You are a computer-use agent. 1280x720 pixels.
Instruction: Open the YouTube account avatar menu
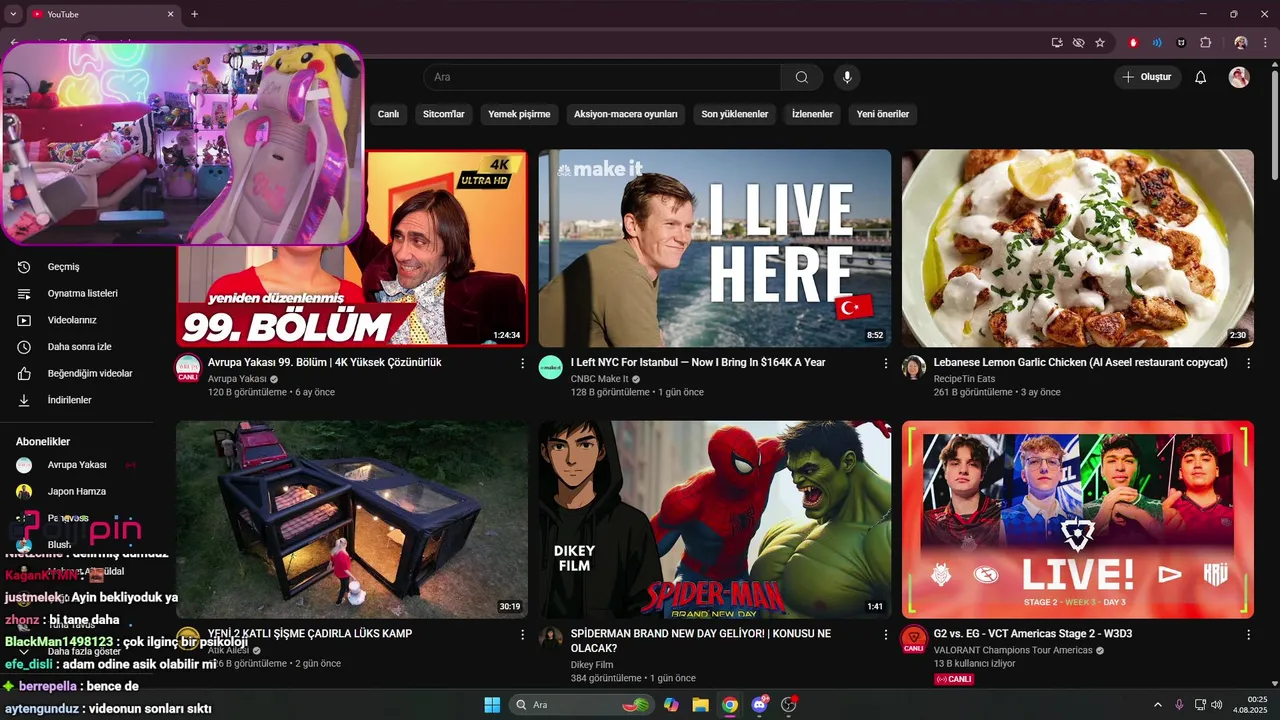1239,77
